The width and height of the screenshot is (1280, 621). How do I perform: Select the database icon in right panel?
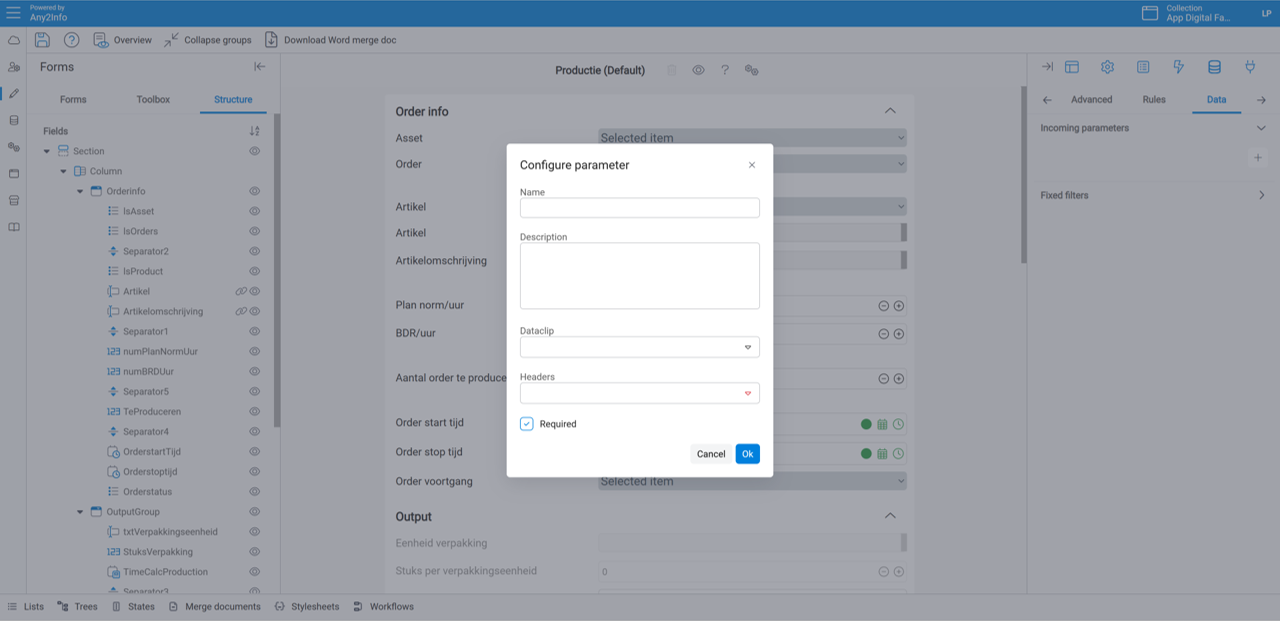pyautogui.click(x=1214, y=67)
